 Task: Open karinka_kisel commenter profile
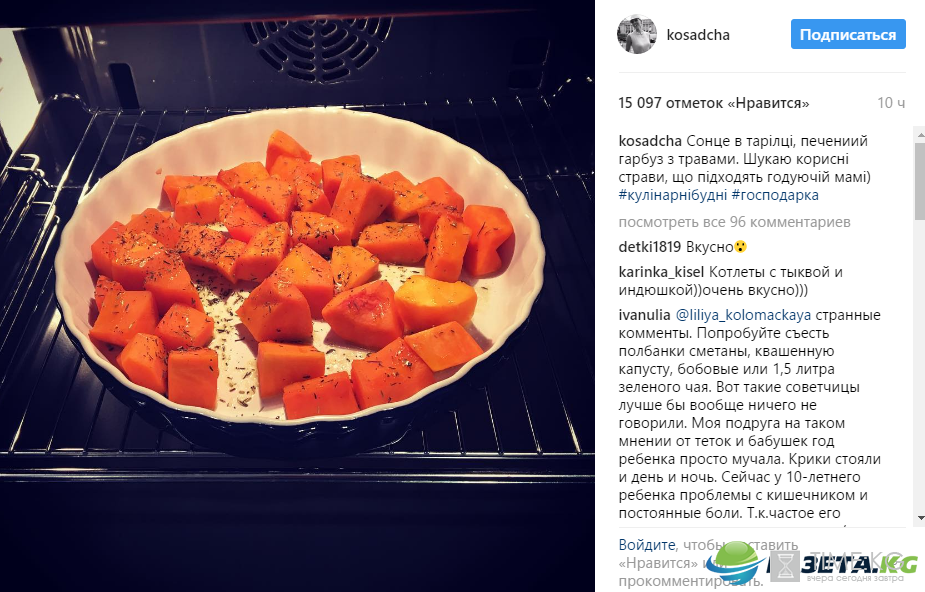tap(661, 272)
